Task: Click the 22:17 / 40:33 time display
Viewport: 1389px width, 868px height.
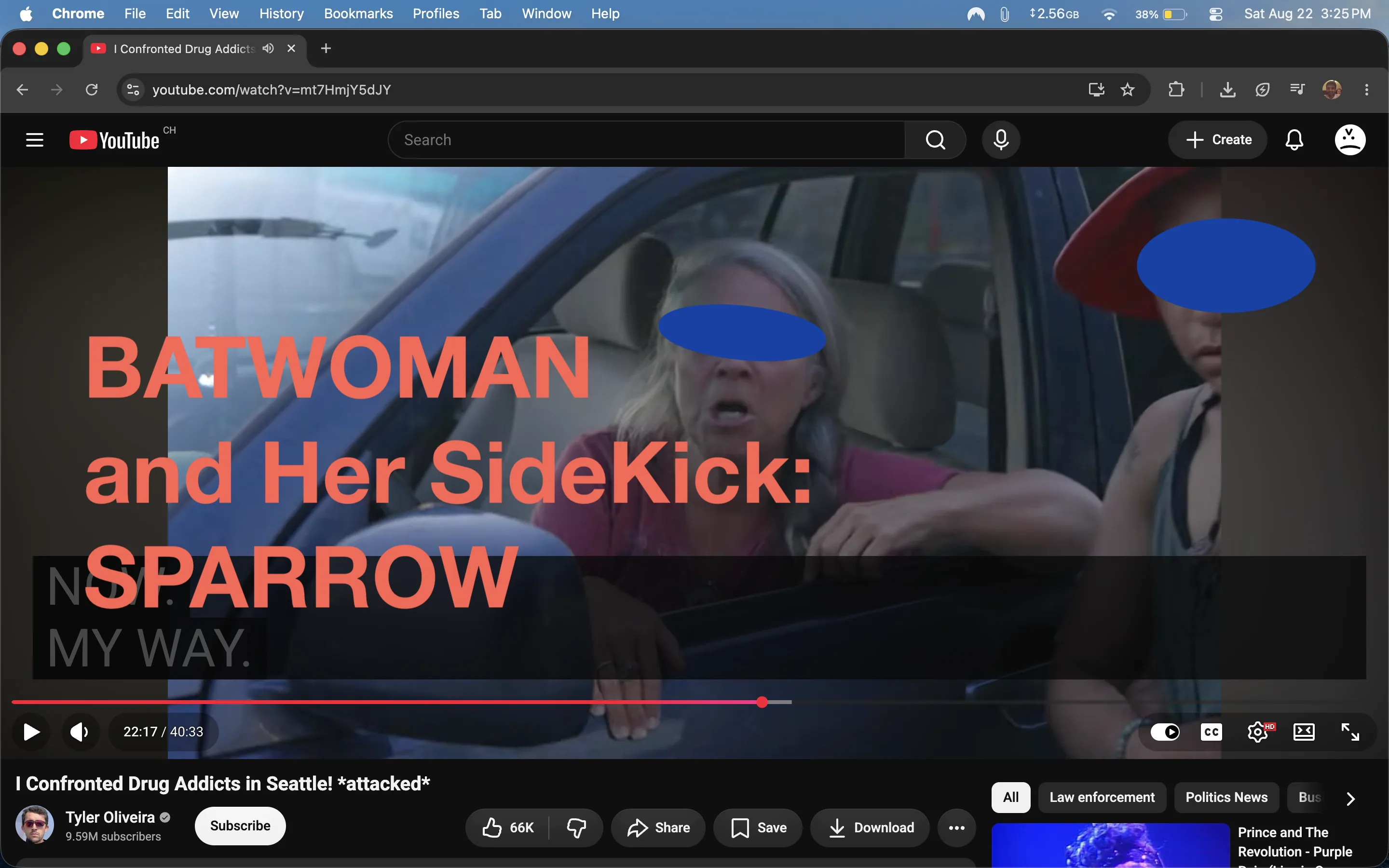Action: point(163,732)
